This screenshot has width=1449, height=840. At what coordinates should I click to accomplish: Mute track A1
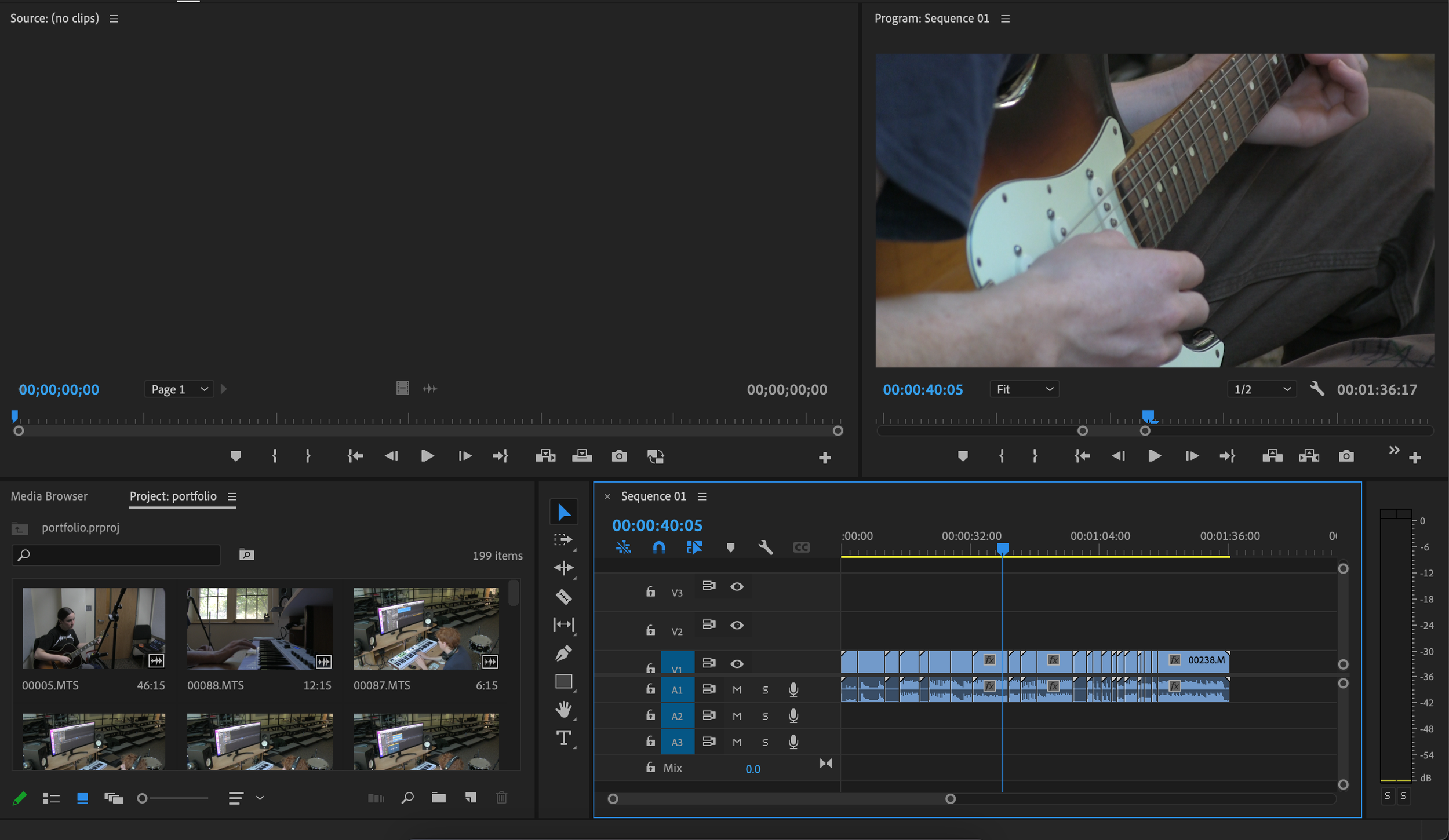click(x=737, y=690)
